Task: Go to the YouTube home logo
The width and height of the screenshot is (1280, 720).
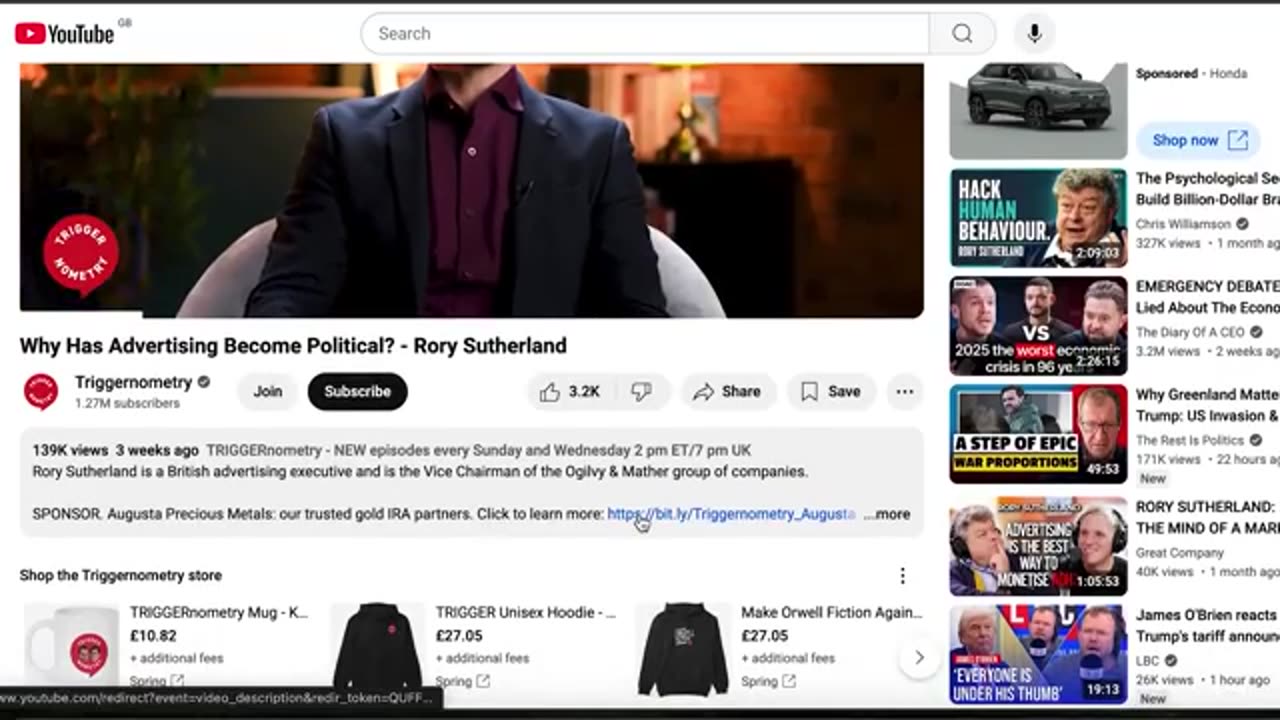Action: tap(65, 34)
